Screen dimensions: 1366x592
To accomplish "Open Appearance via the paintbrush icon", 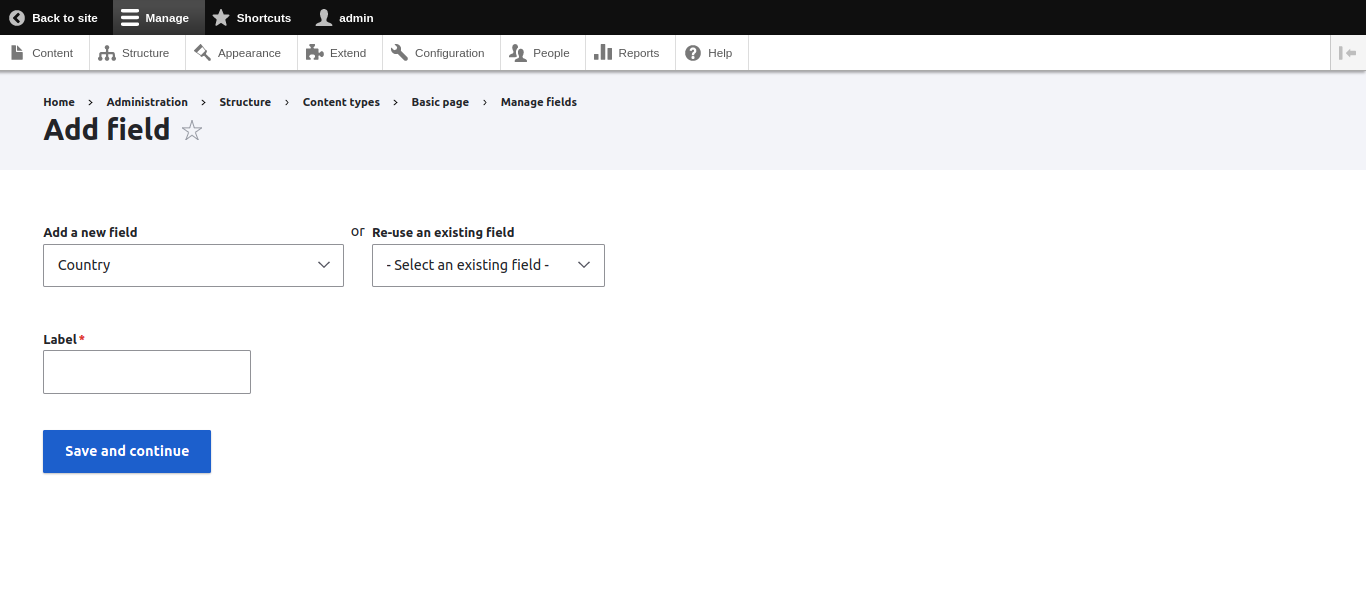I will click(200, 52).
